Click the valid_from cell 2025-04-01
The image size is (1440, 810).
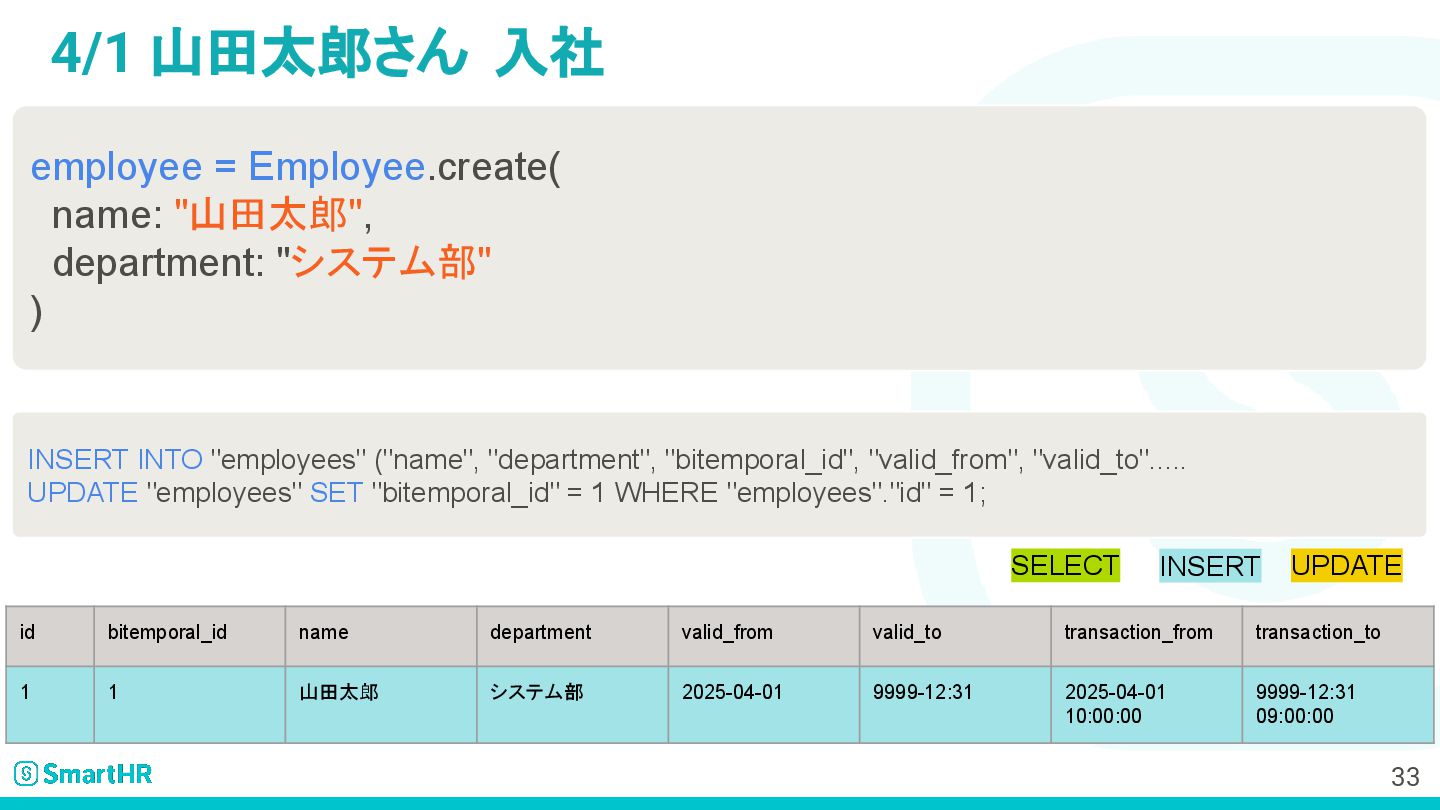pyautogui.click(x=764, y=705)
